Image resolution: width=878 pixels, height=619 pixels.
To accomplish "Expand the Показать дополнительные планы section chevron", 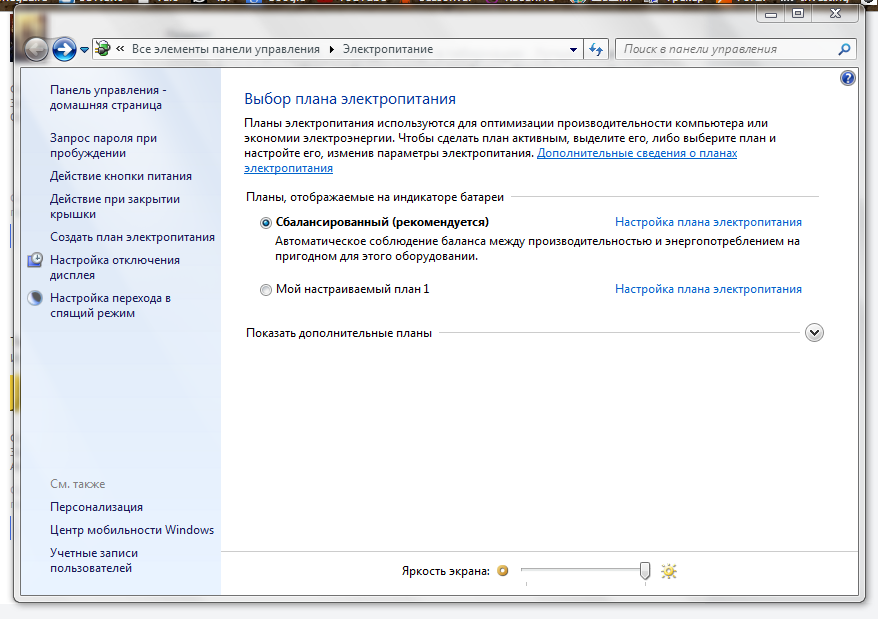I will coord(814,333).
